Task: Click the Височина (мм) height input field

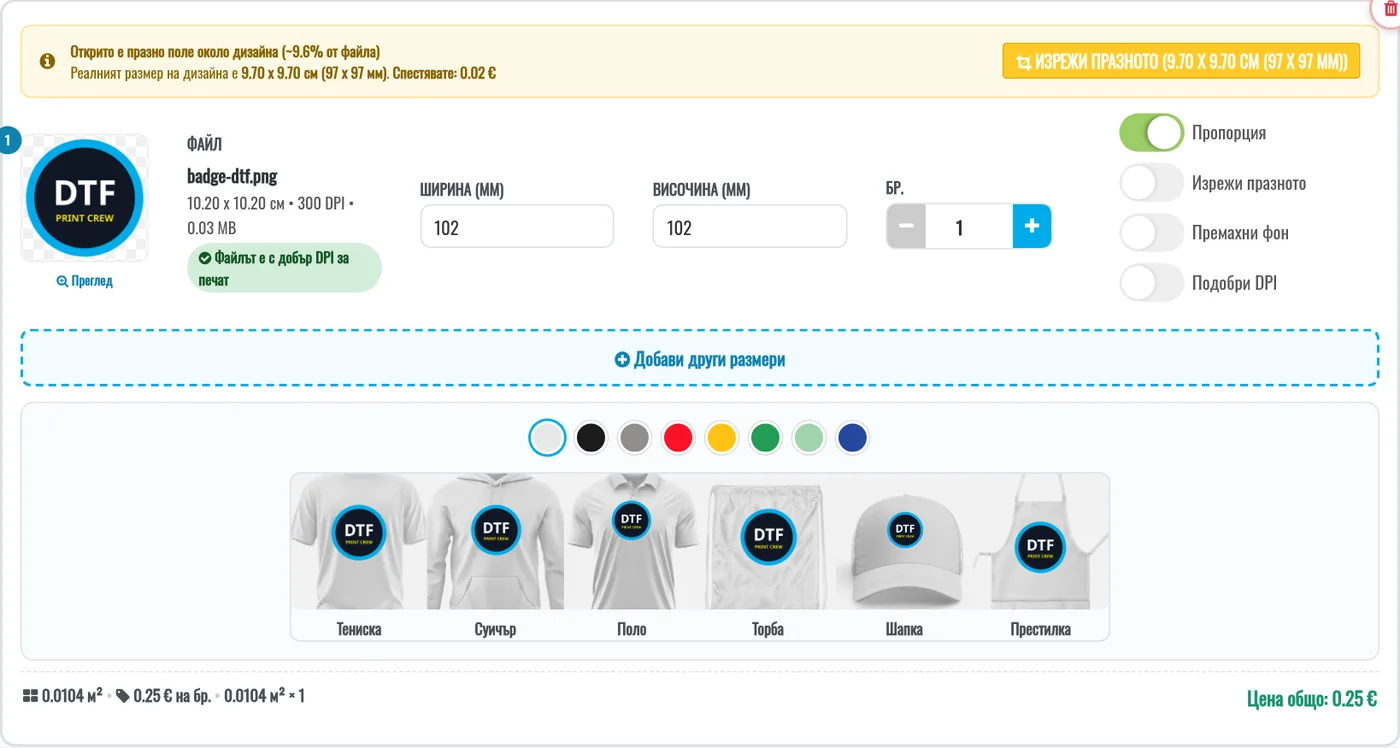Action: (750, 227)
